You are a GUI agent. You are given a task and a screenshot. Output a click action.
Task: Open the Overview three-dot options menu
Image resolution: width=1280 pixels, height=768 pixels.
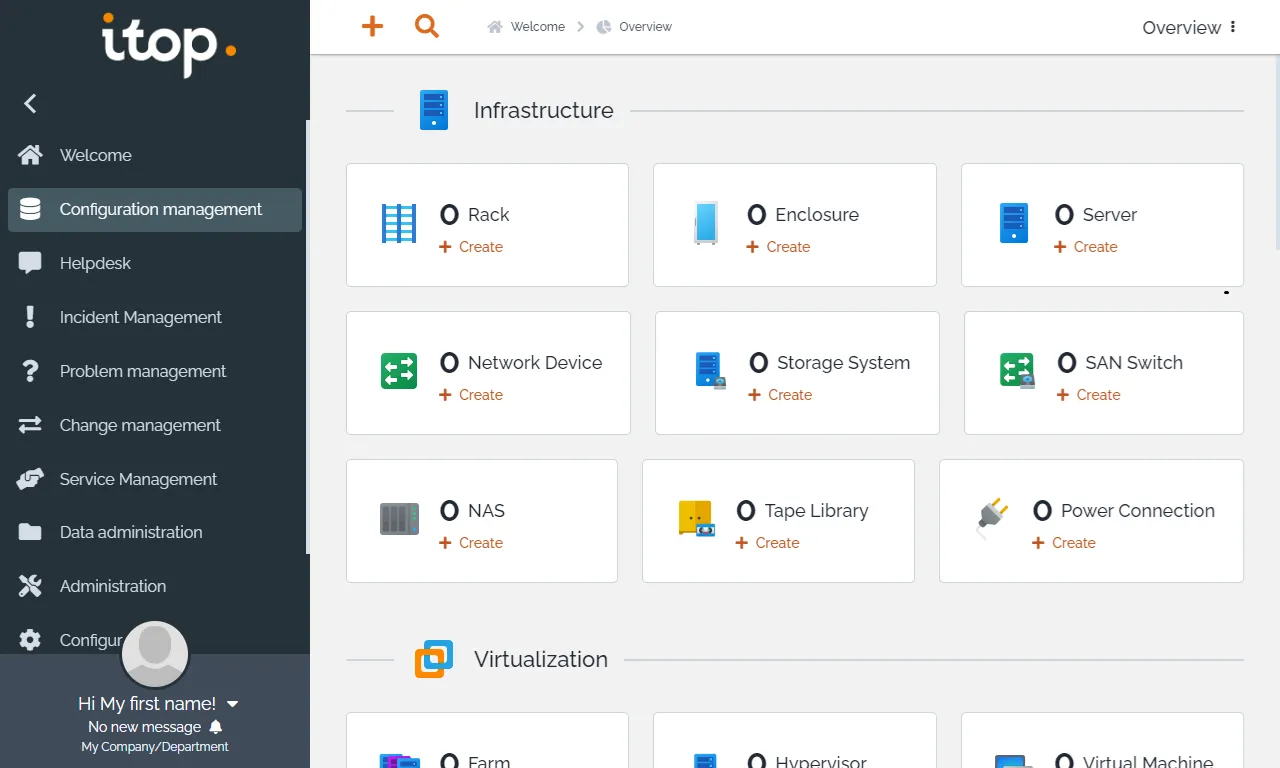[x=1233, y=27]
